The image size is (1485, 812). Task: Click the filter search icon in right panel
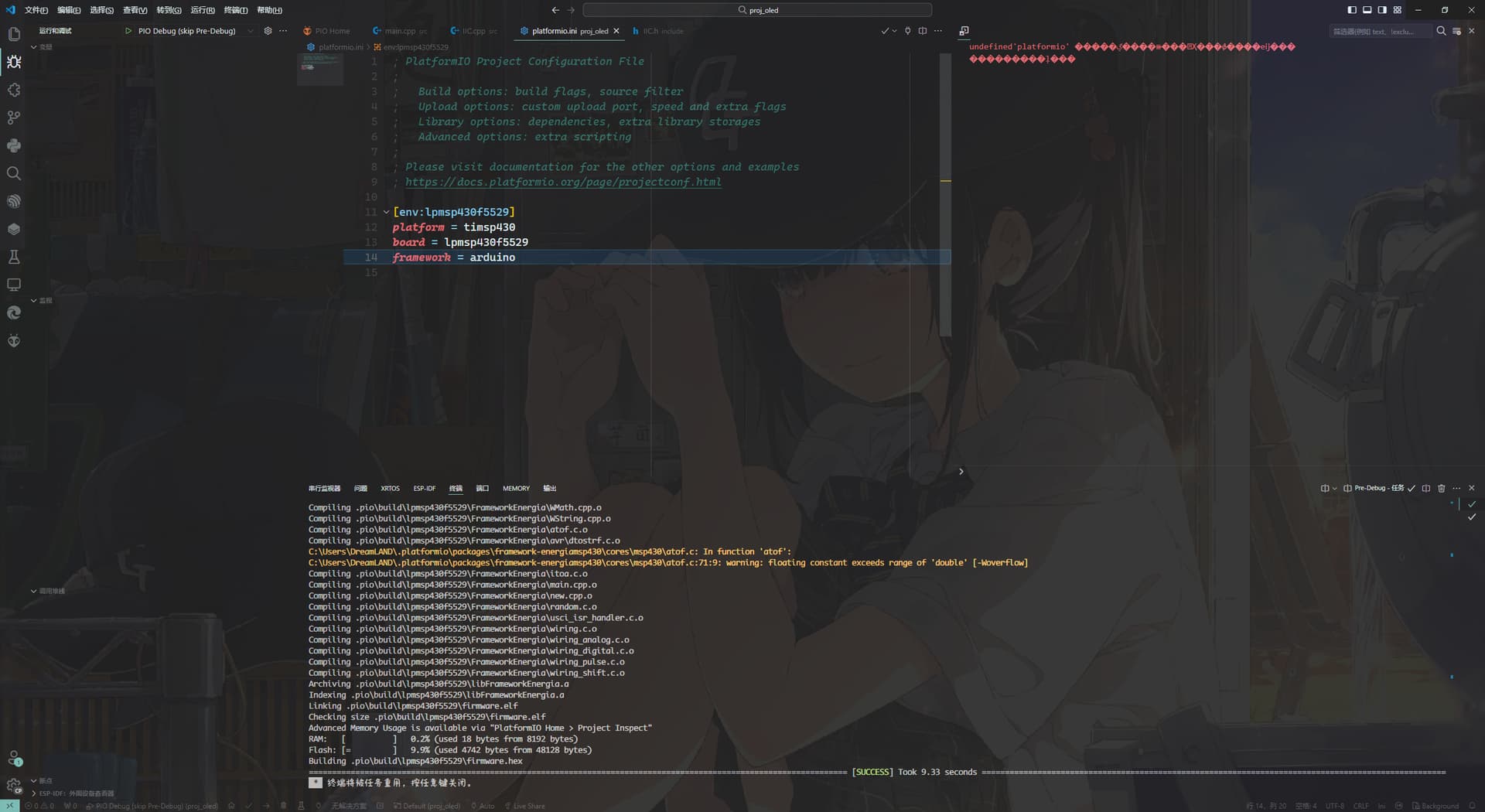tap(1441, 31)
